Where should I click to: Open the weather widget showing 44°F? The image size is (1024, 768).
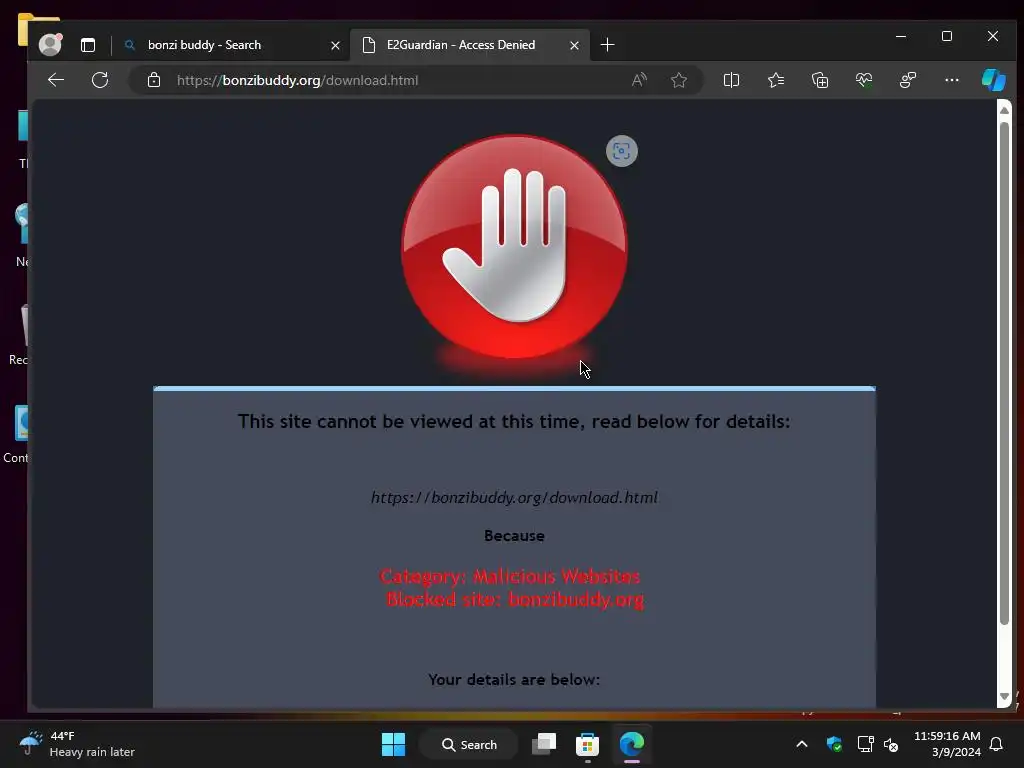pos(77,744)
